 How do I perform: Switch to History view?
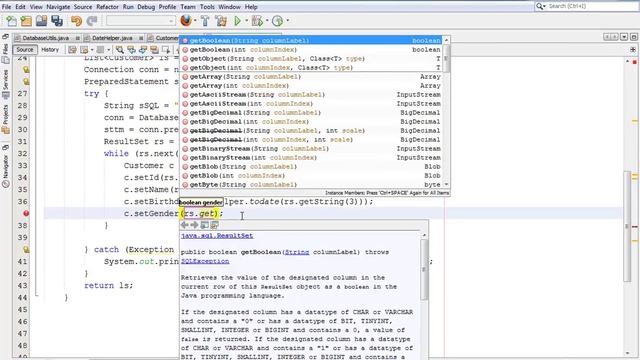click(x=50, y=50)
